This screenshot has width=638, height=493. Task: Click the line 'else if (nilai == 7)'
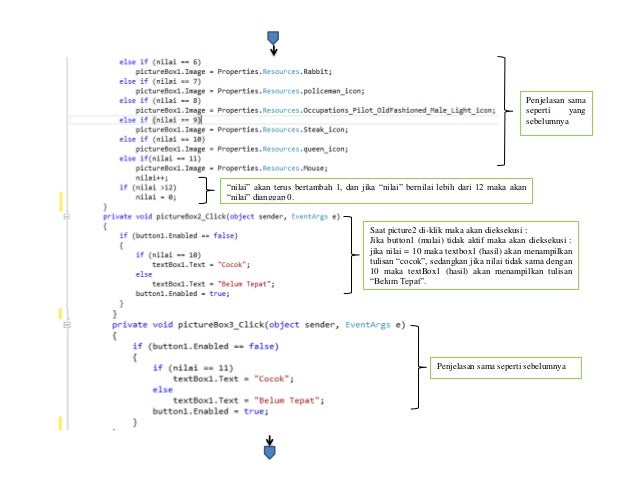(x=160, y=81)
